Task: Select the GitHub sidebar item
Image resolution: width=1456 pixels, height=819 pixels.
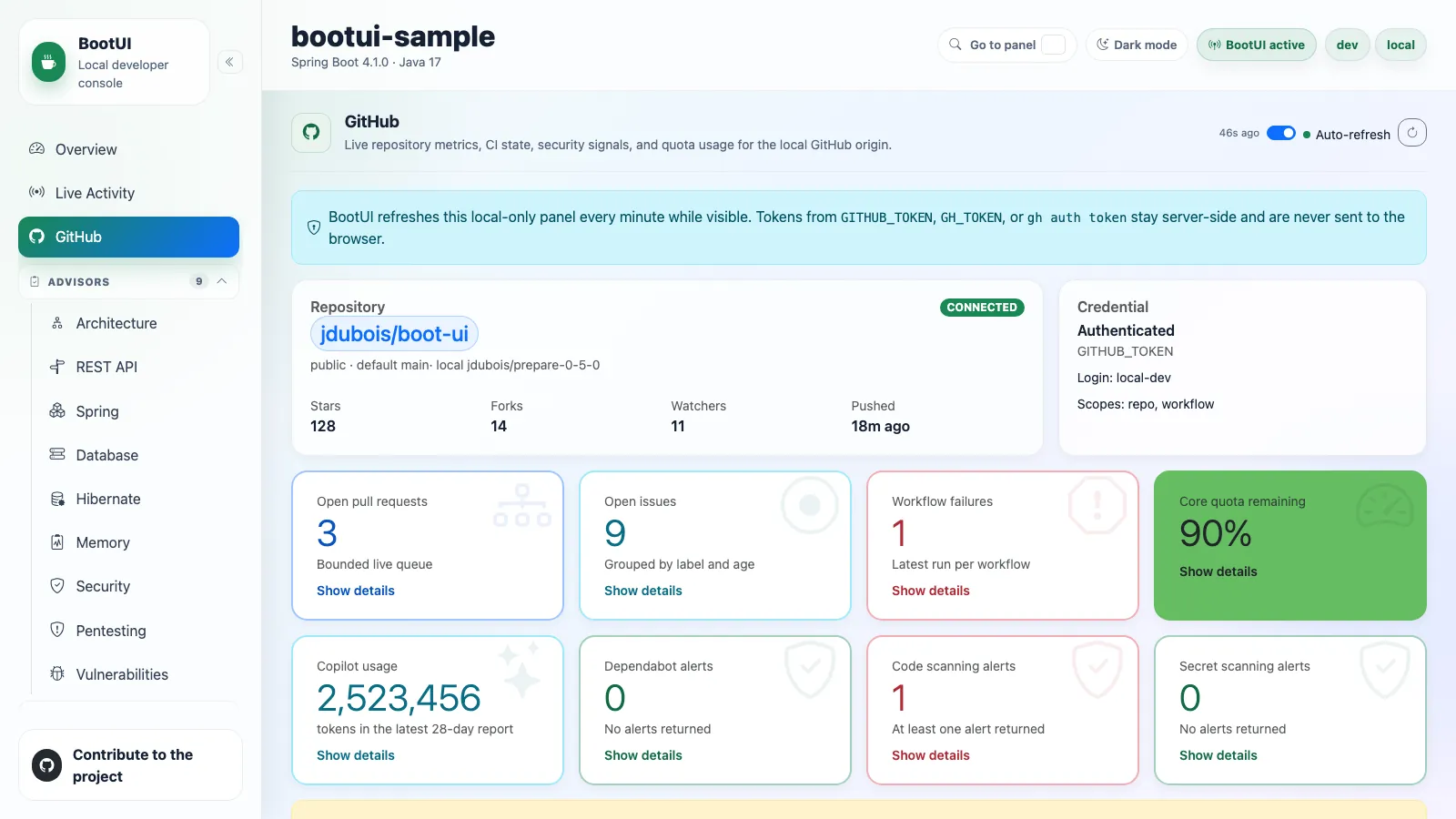Action: [128, 237]
